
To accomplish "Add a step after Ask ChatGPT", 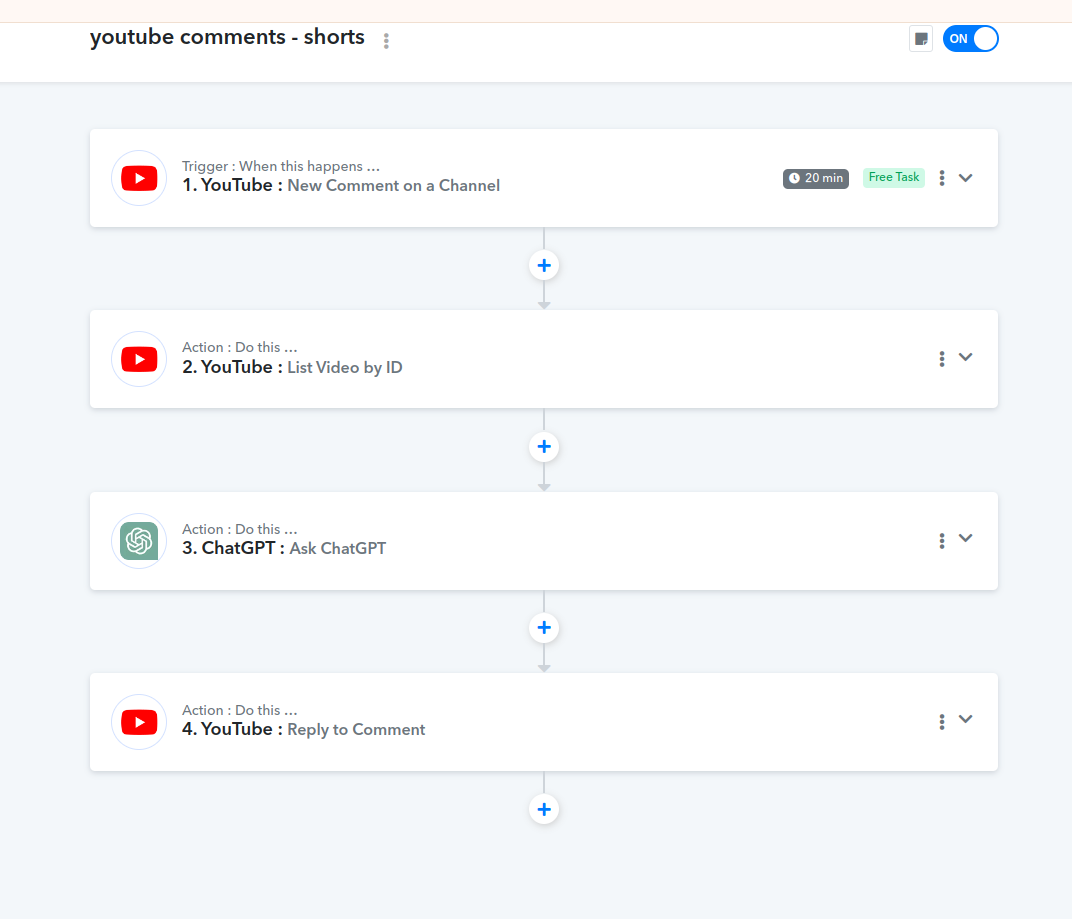I will pos(544,628).
